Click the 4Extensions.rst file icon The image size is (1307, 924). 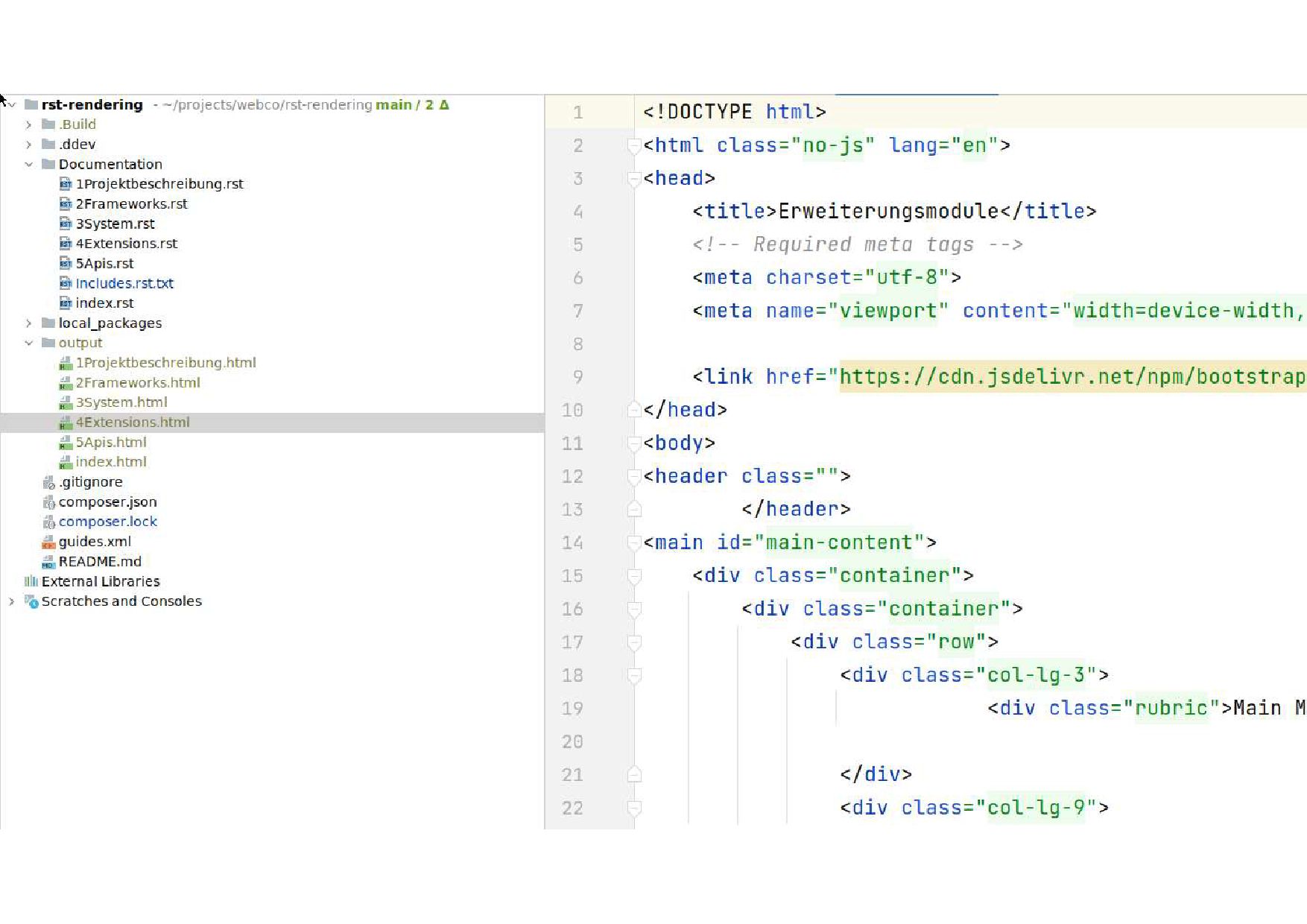coord(66,244)
